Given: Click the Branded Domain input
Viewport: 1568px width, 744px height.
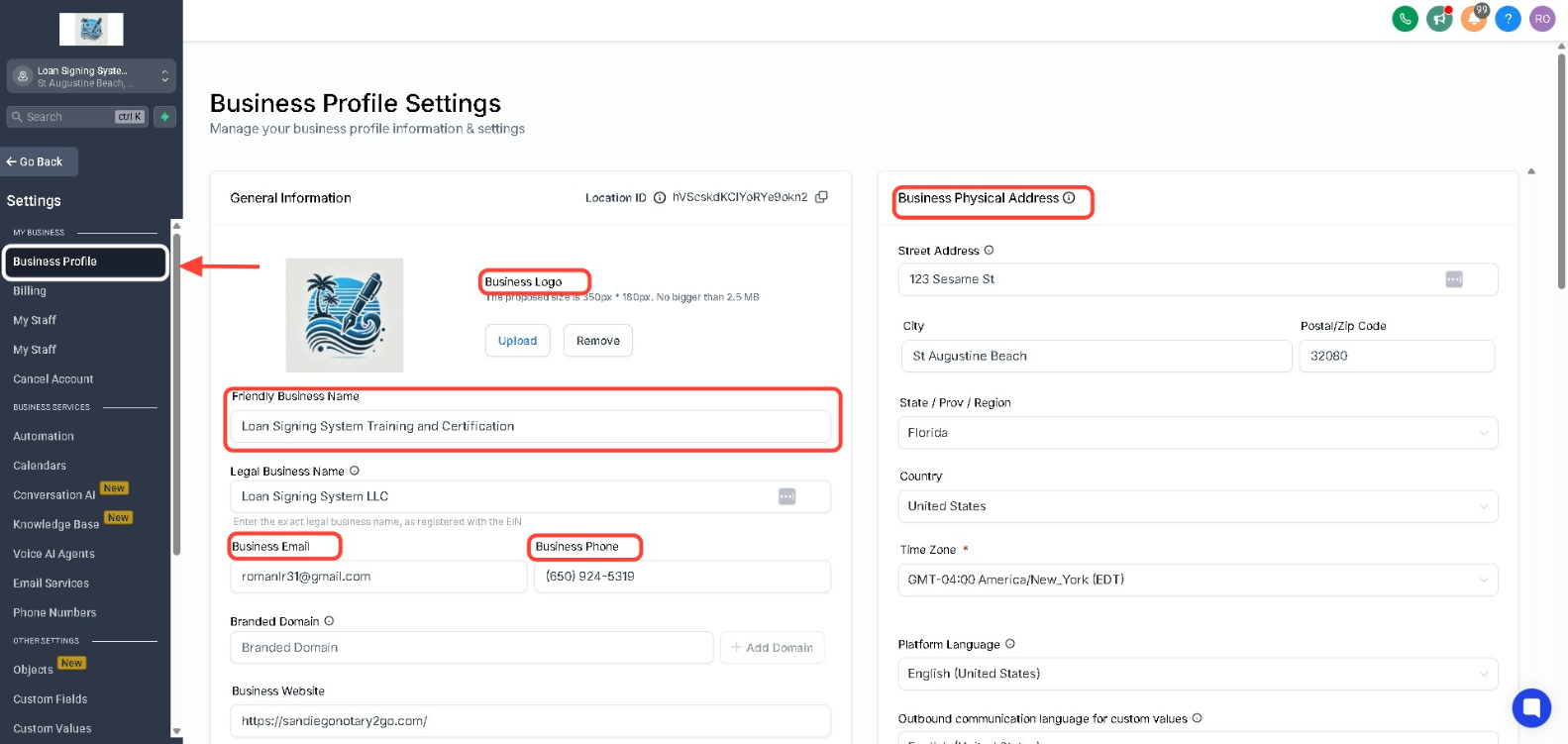Looking at the screenshot, I should tap(471, 648).
